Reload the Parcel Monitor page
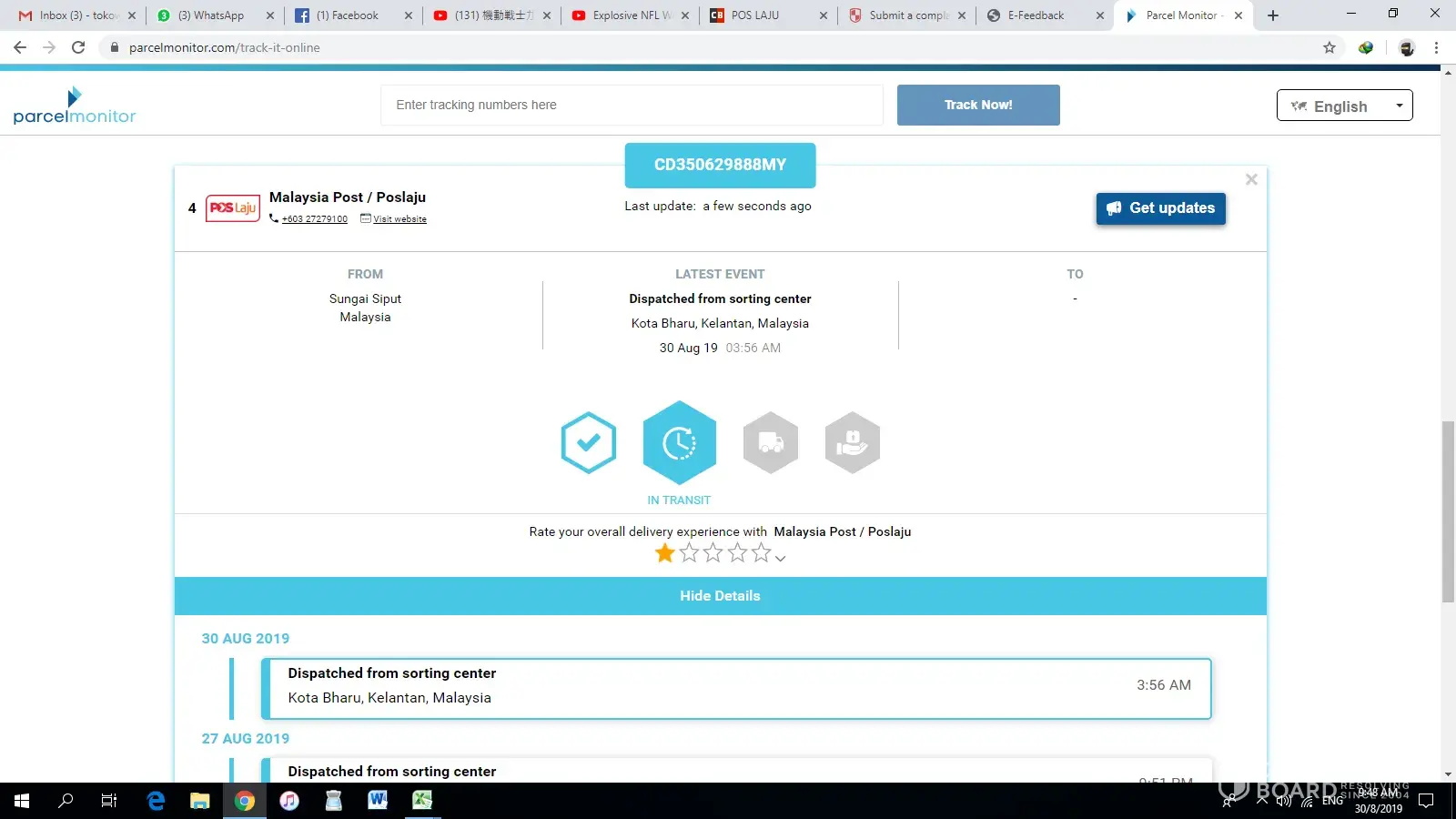Viewport: 1456px width, 819px height. 78,47
